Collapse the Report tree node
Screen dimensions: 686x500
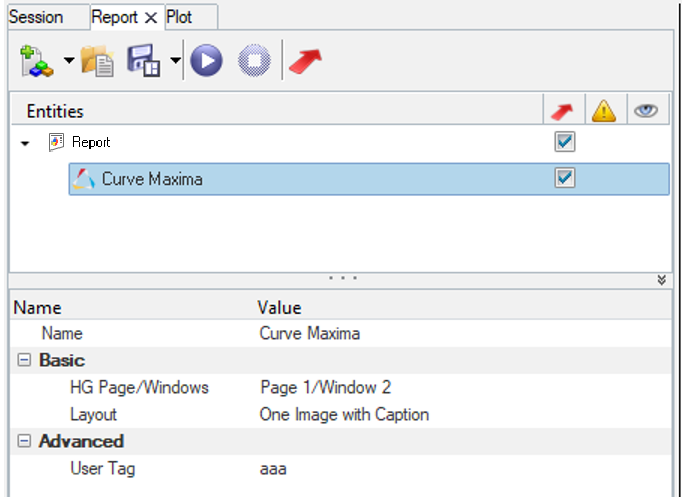pos(25,143)
